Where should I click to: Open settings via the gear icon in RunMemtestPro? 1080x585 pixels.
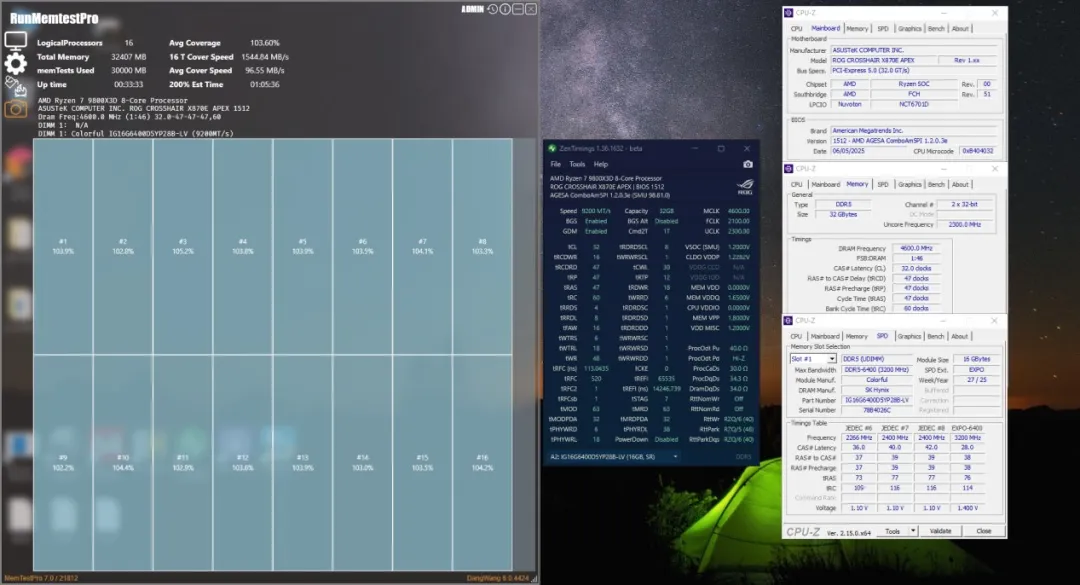click(14, 62)
